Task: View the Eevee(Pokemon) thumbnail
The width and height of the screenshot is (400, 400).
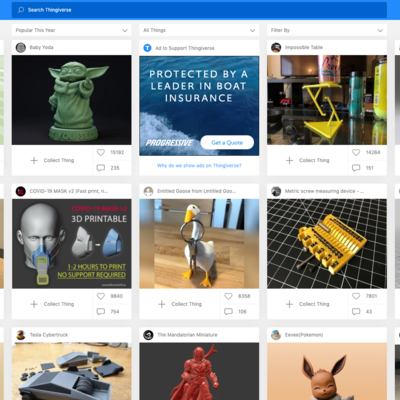Action: 327,371
